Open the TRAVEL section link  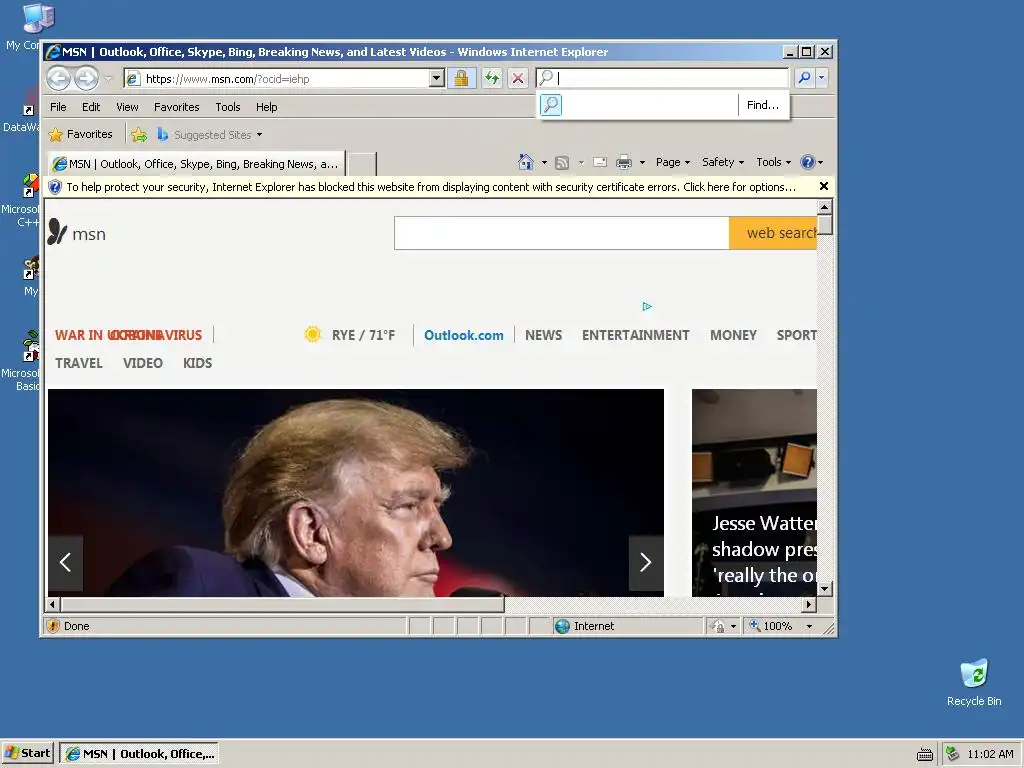(79, 363)
